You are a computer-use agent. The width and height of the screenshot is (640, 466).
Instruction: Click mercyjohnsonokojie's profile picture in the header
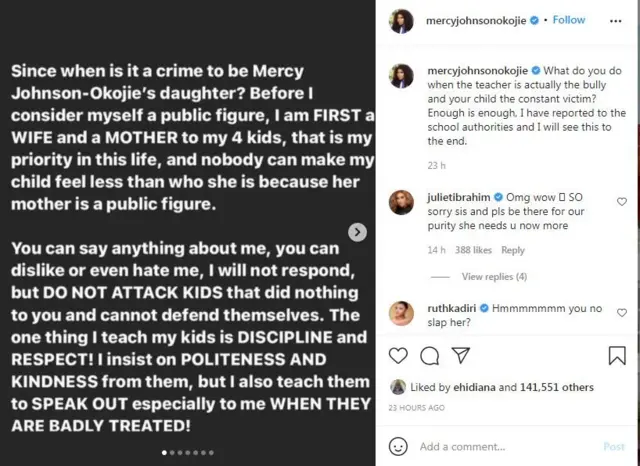point(398,19)
